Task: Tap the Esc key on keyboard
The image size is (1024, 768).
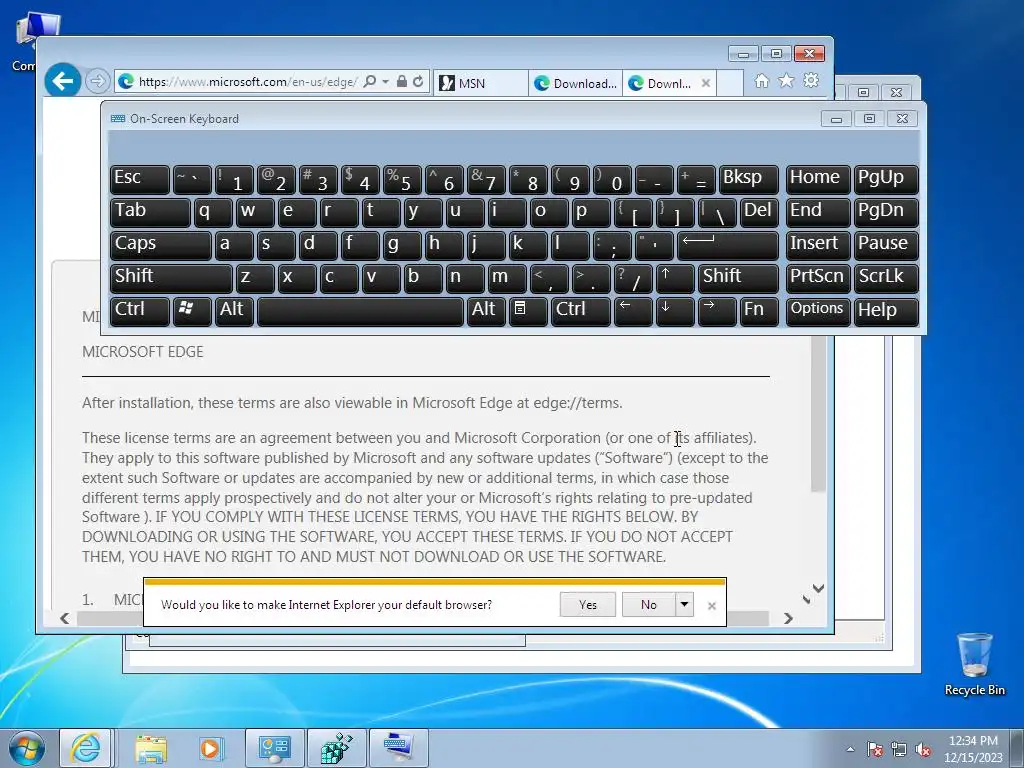Action: click(x=140, y=179)
